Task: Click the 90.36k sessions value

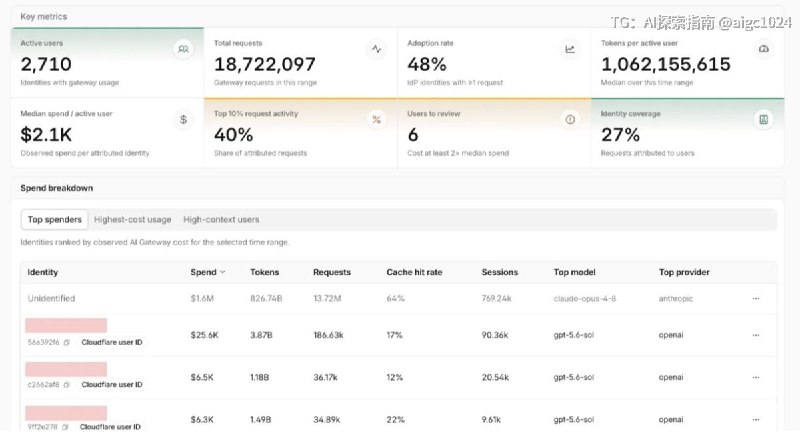Action: click(x=495, y=335)
